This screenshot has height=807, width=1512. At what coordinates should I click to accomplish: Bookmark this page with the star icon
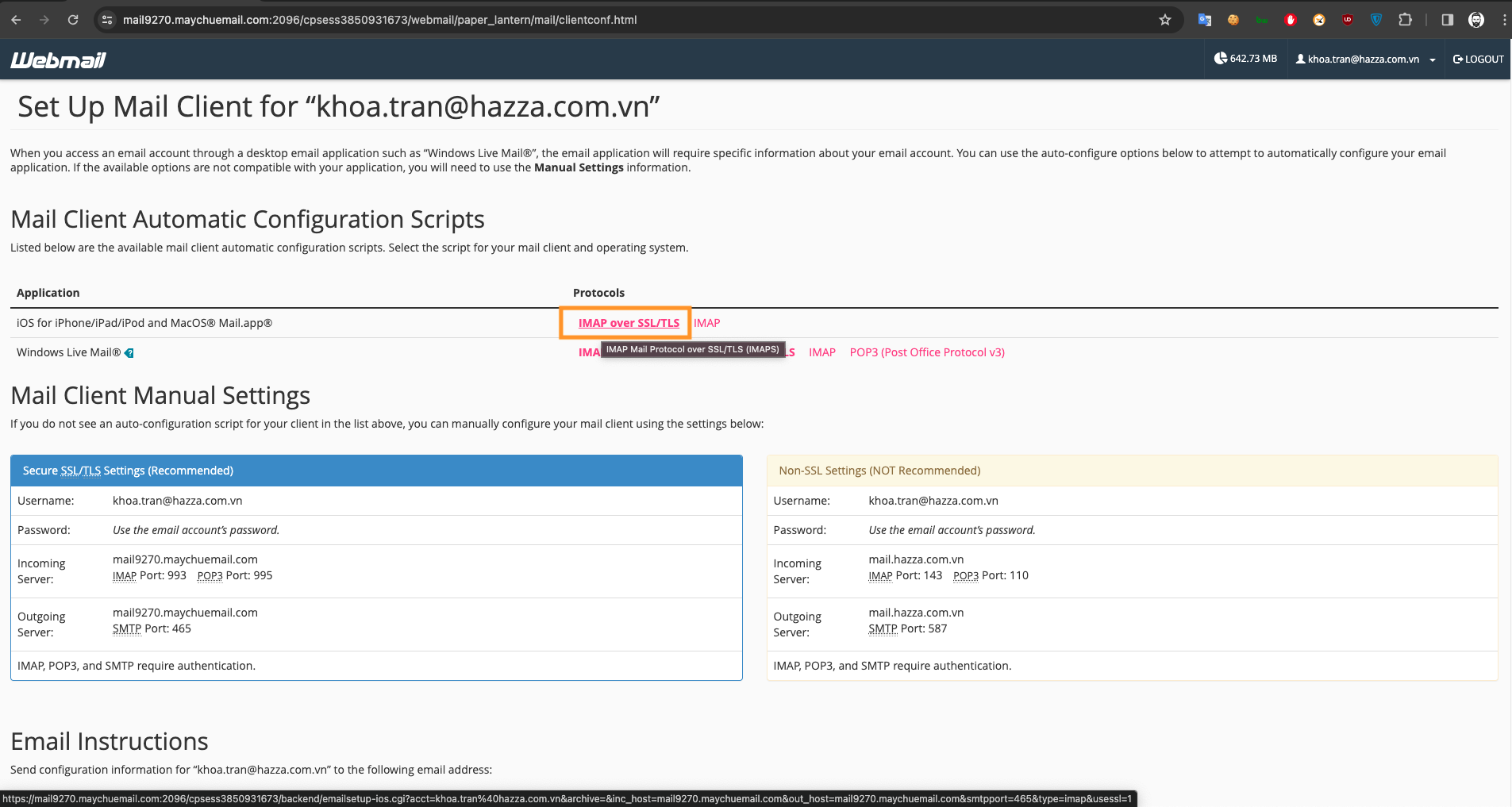click(1165, 19)
